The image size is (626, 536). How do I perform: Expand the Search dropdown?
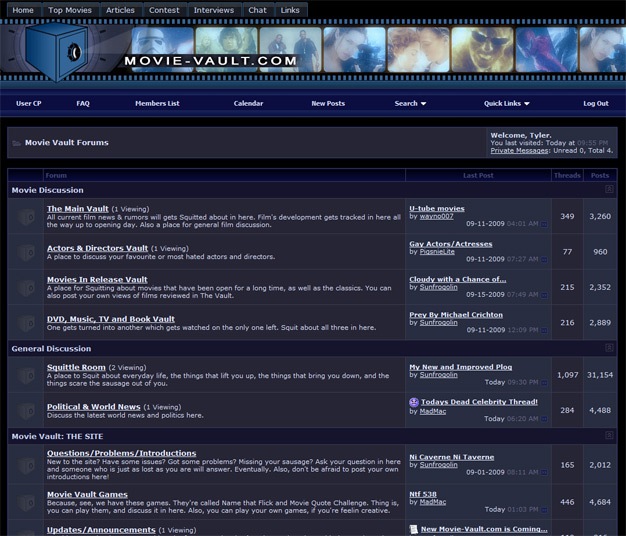pos(410,103)
